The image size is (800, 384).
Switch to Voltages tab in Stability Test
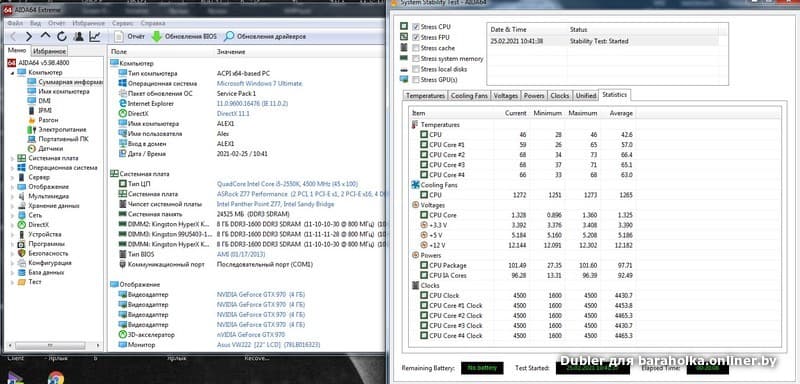click(x=506, y=96)
